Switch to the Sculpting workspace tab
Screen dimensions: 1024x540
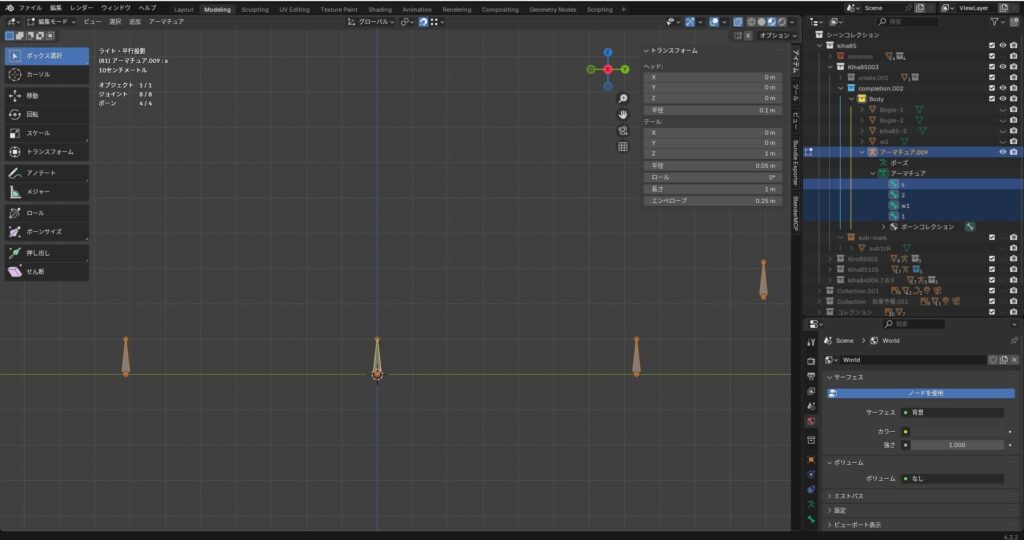[255, 9]
